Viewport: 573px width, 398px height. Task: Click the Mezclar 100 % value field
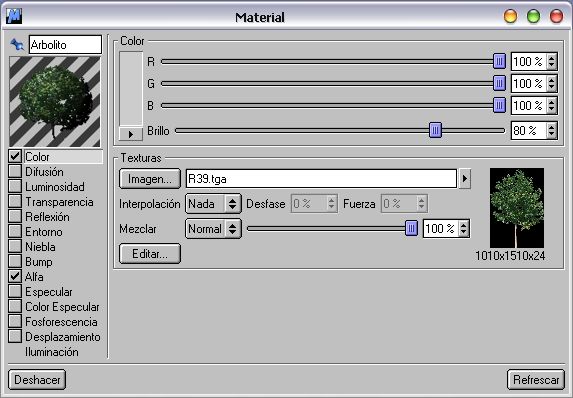(x=441, y=228)
